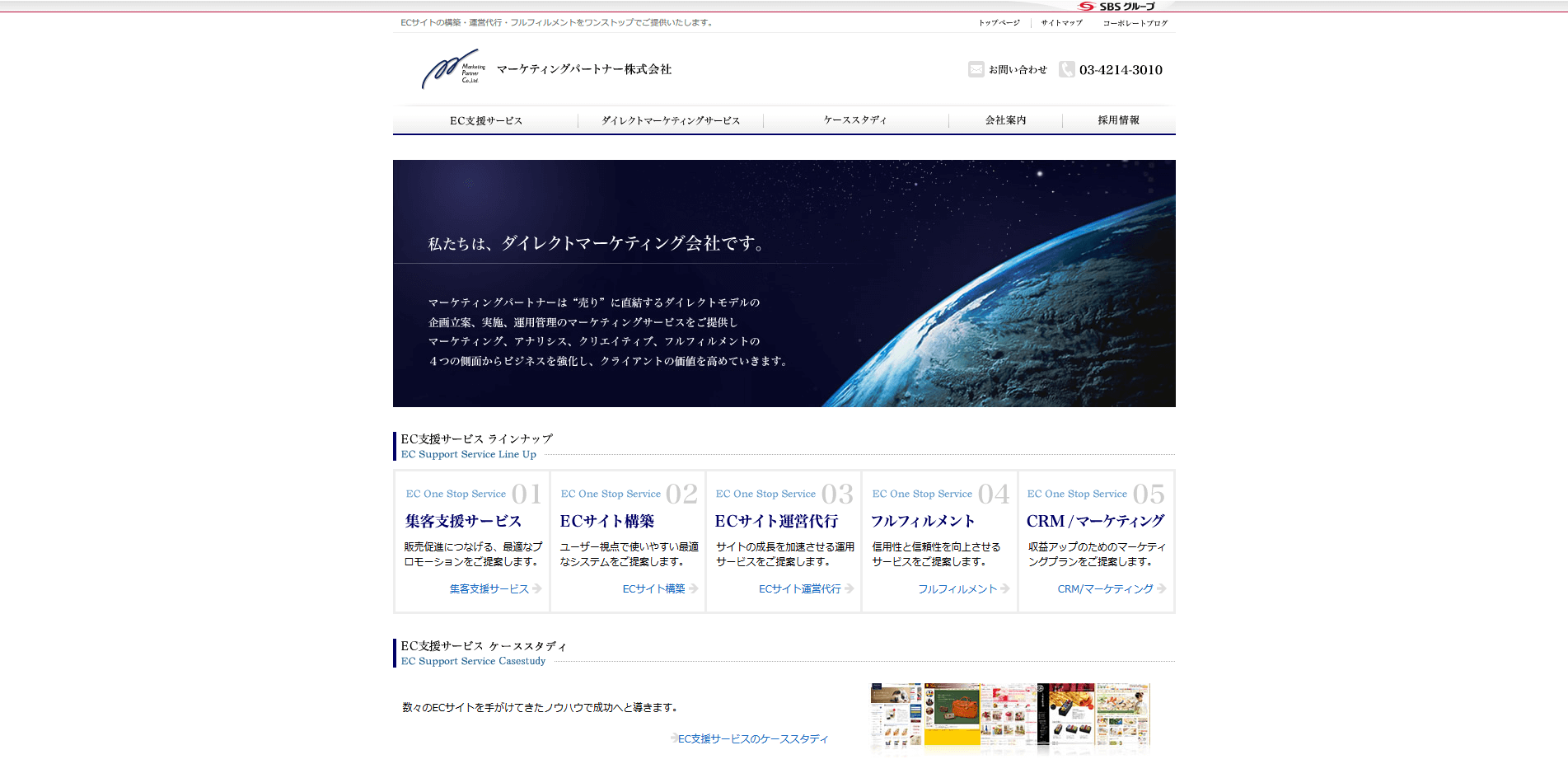Click arrow icon before ECケーススタディ link
Image resolution: width=1568 pixels, height=778 pixels.
673,738
